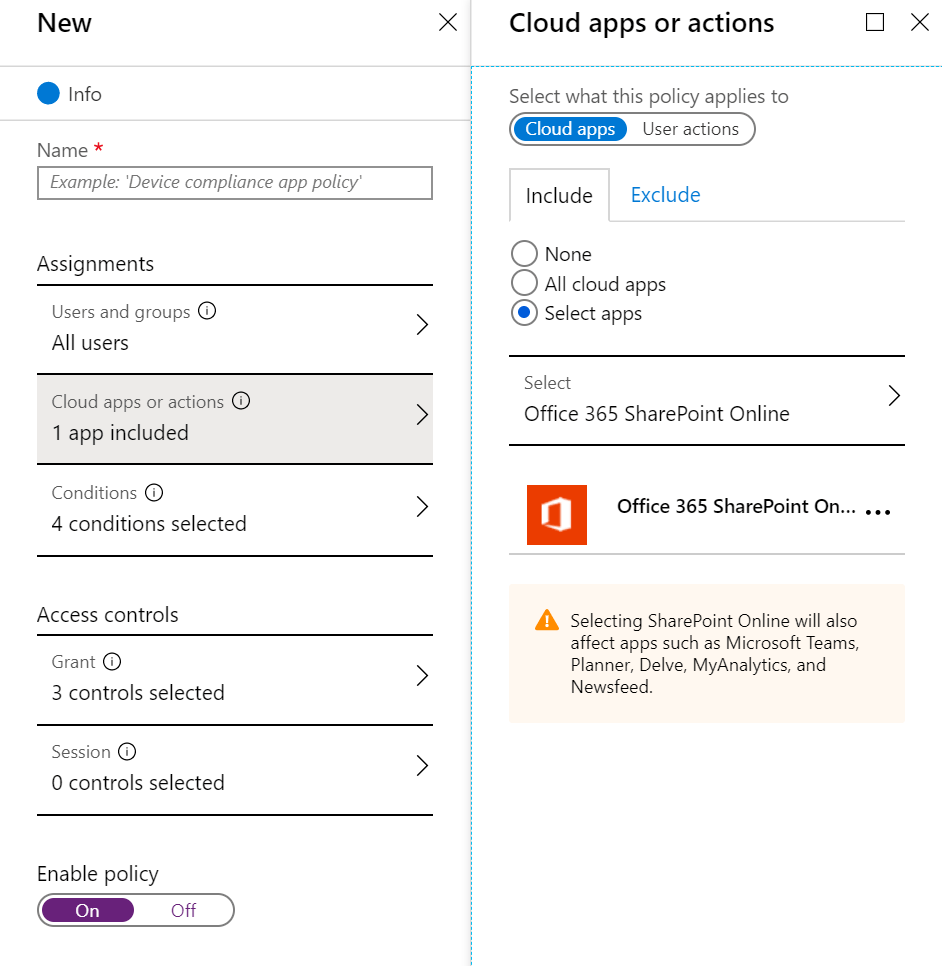Click the info icon next to Users and groups
Viewport: 942px width, 966px height.
click(x=207, y=311)
